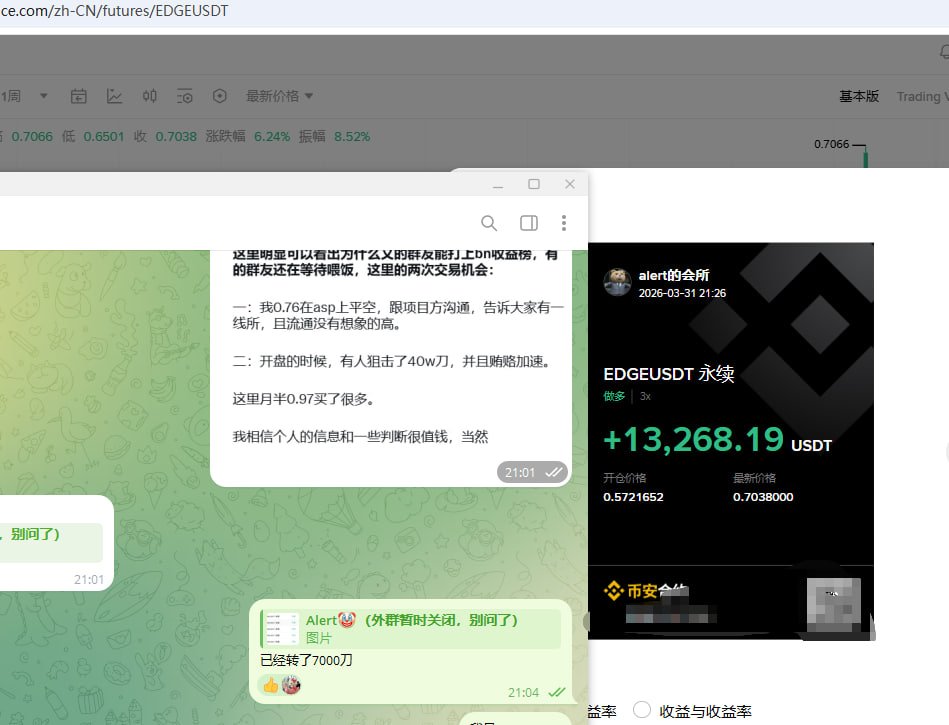949x725 pixels.
Task: Click profit value +13,268.19 USDT
Action: coord(718,439)
